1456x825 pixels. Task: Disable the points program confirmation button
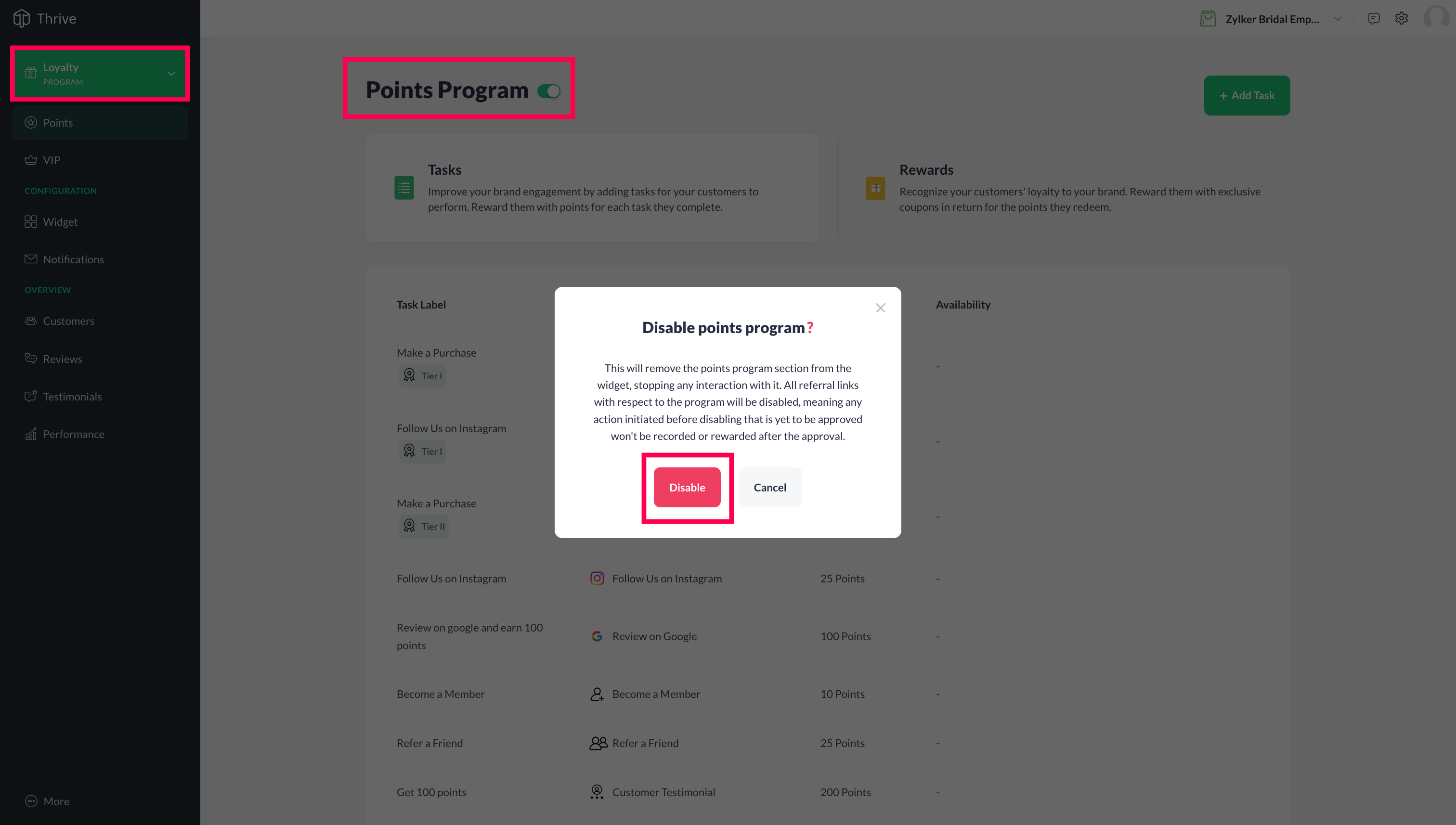click(x=687, y=487)
